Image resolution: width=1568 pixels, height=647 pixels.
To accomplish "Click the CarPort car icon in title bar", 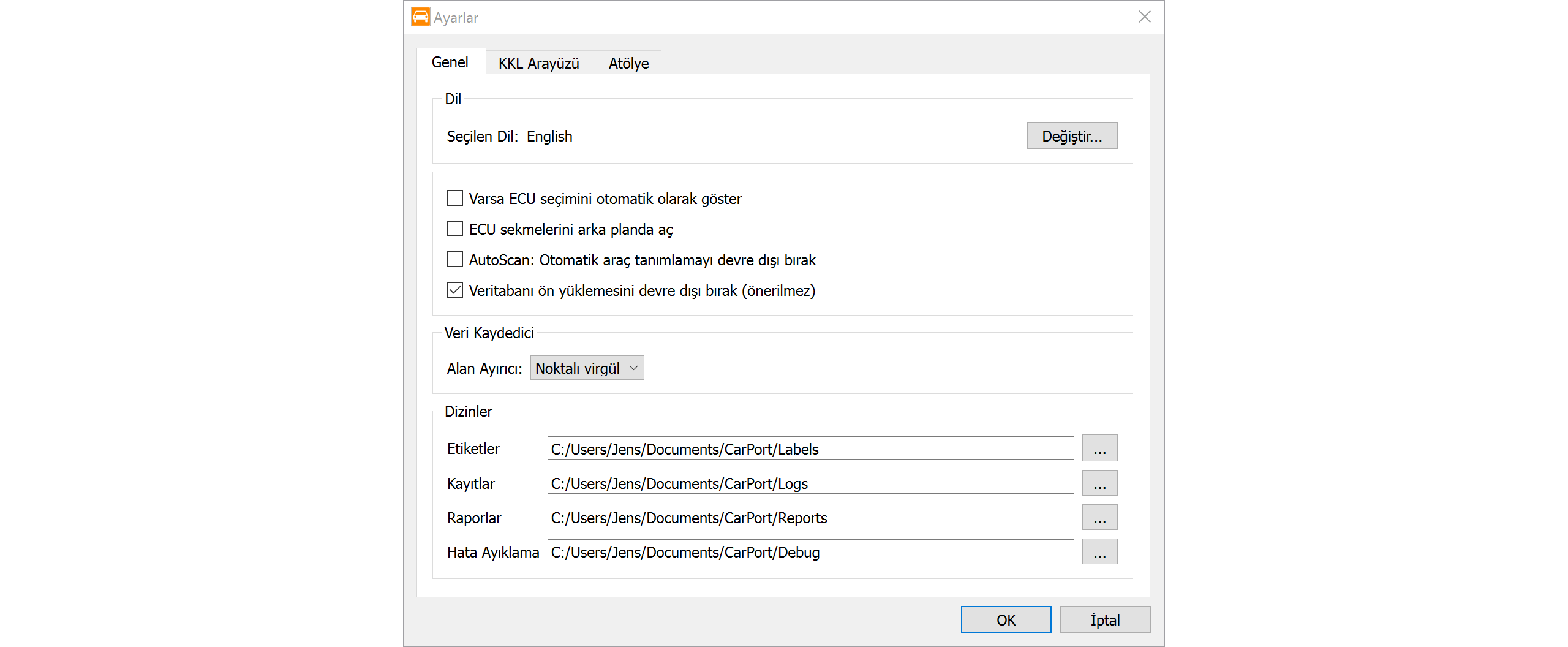I will [x=420, y=17].
